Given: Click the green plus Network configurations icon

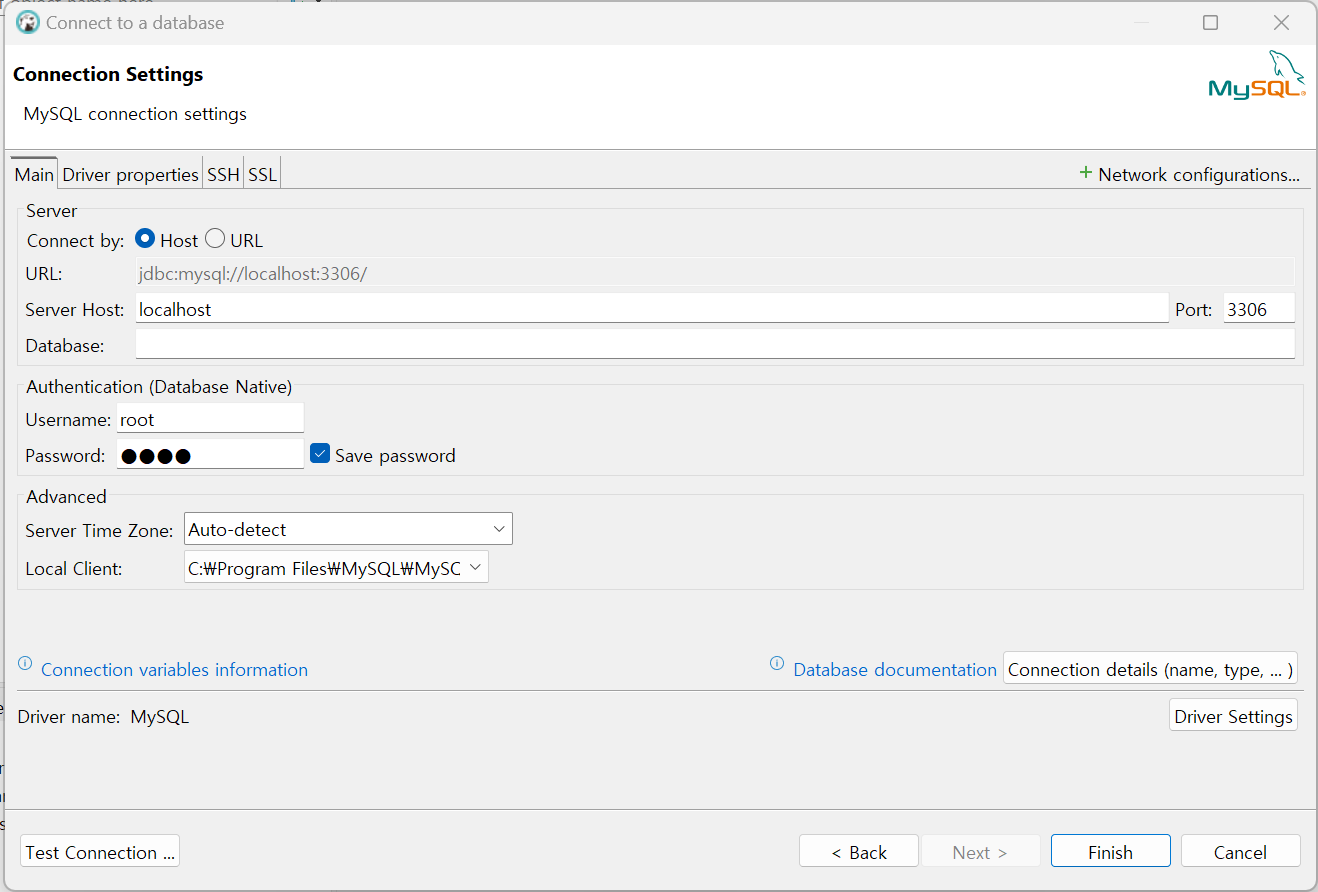Looking at the screenshot, I should [1085, 173].
